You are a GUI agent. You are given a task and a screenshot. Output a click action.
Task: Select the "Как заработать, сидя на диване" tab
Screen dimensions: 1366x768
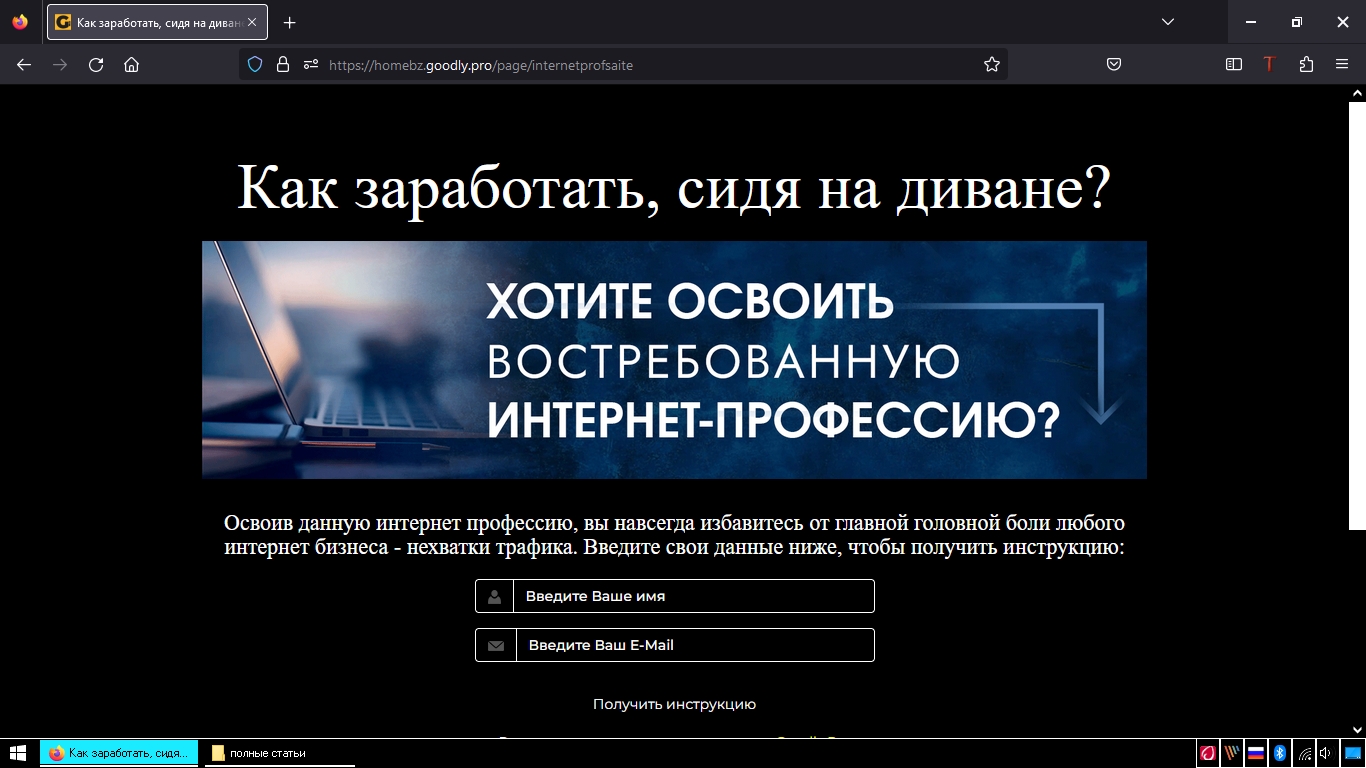click(157, 22)
